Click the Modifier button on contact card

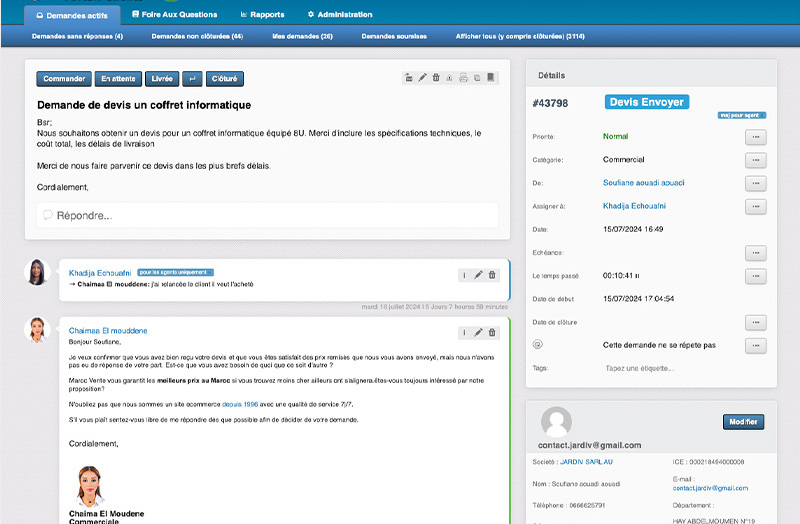coord(743,422)
